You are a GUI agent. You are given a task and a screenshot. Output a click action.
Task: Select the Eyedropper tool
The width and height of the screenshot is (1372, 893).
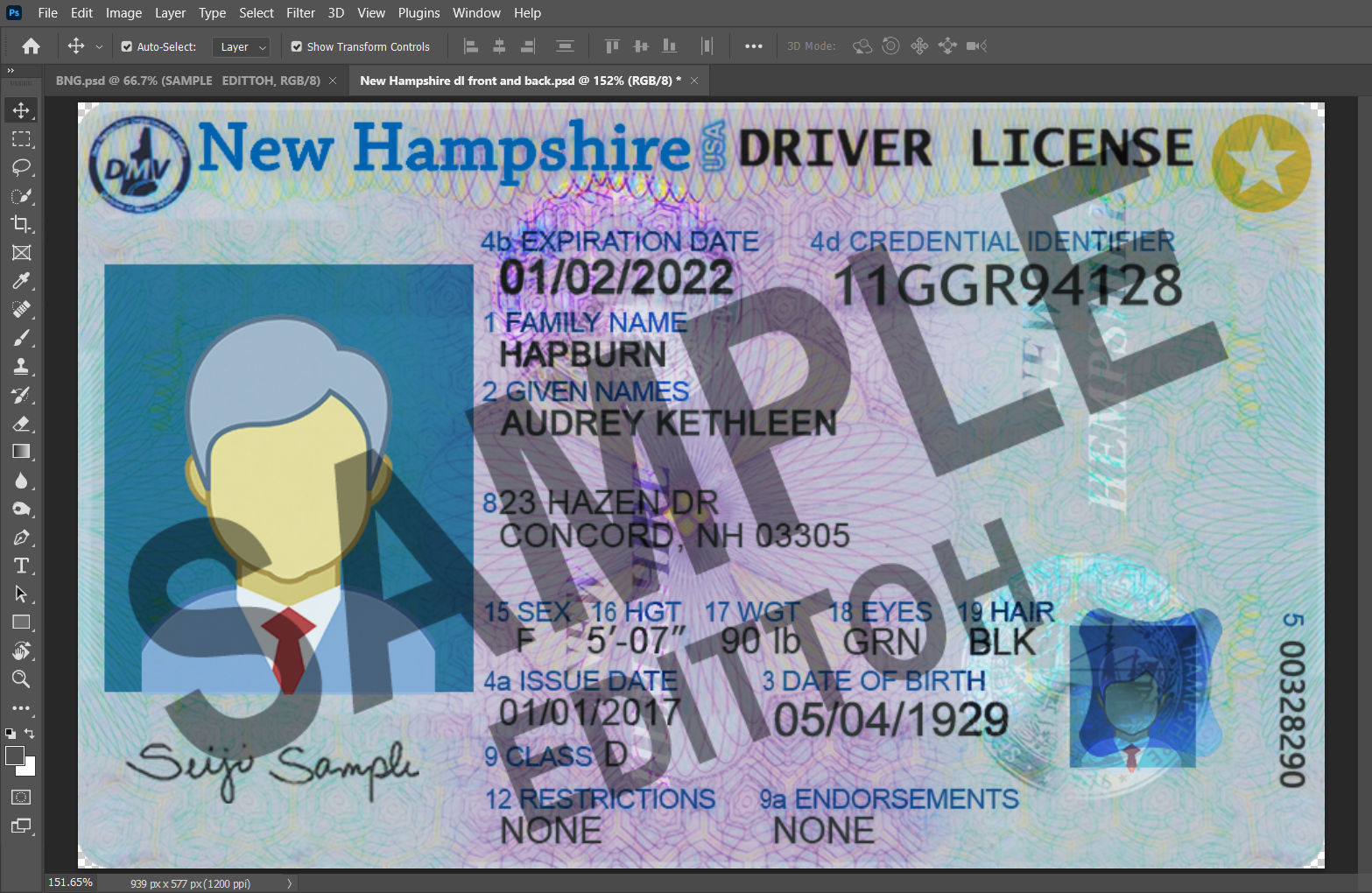pos(21,281)
